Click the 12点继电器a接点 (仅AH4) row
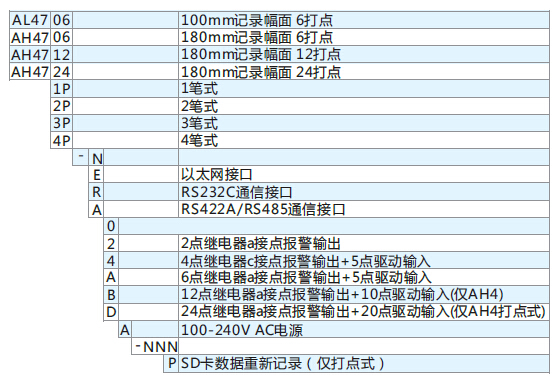Screen dimensions: 554x379 click(327, 295)
